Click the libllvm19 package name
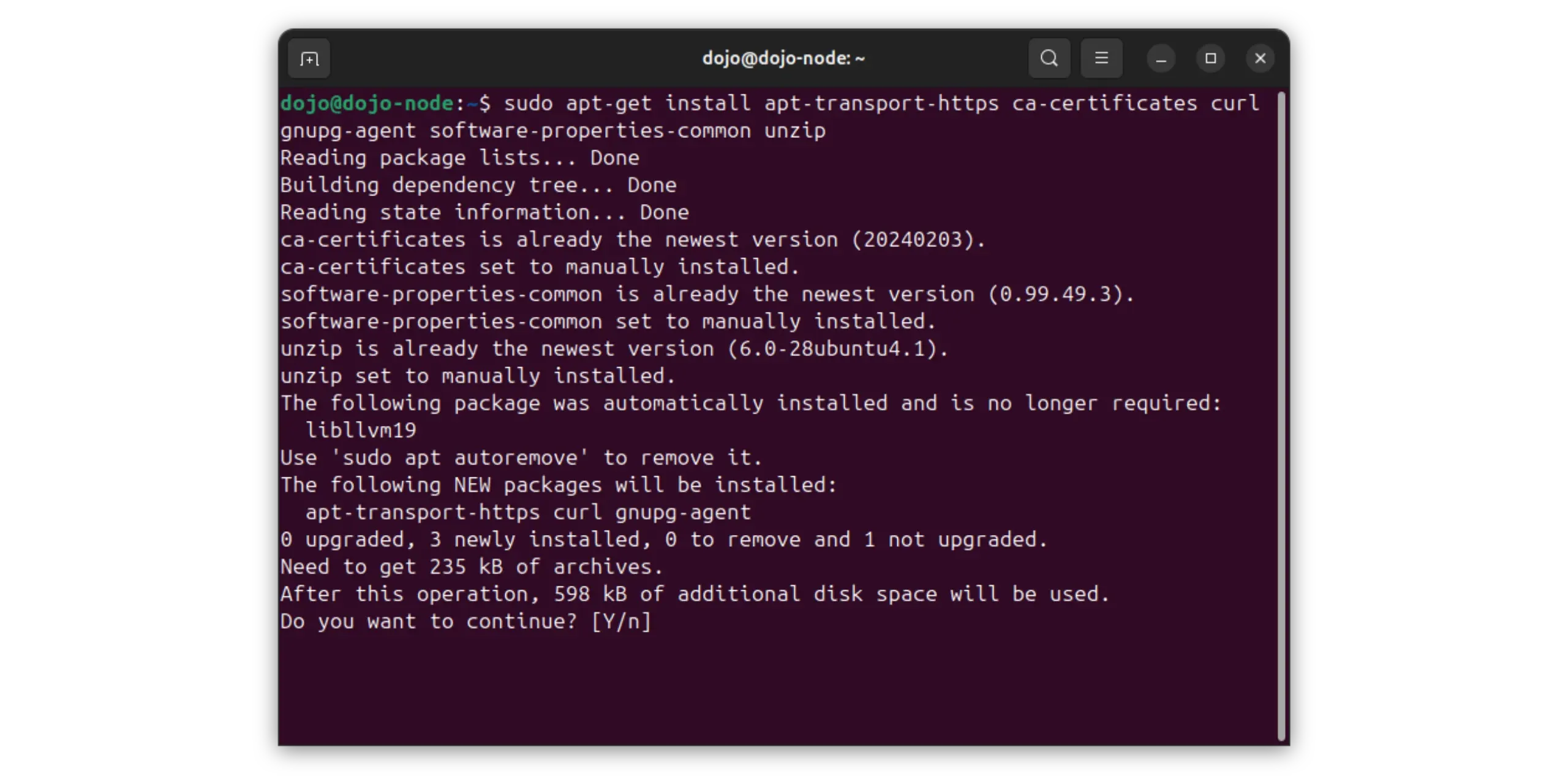Viewport: 1568px width, 782px height. tap(361, 430)
